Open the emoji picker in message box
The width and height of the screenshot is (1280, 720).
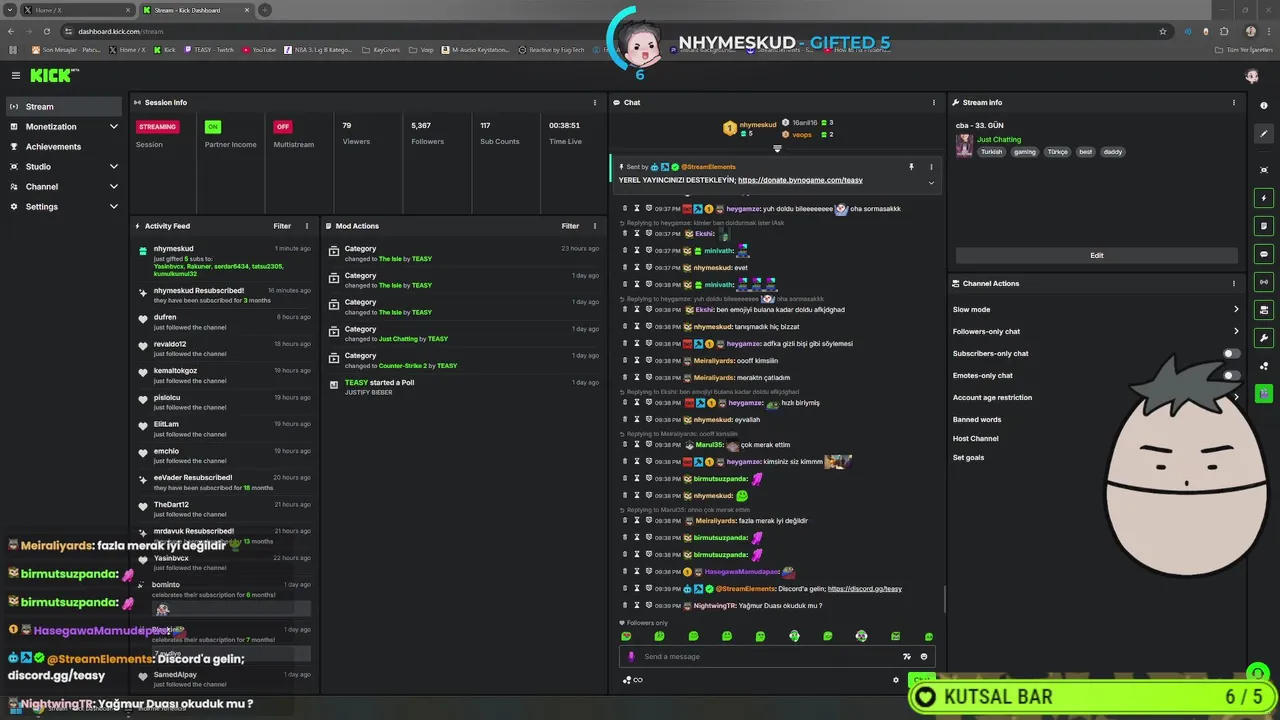point(924,657)
